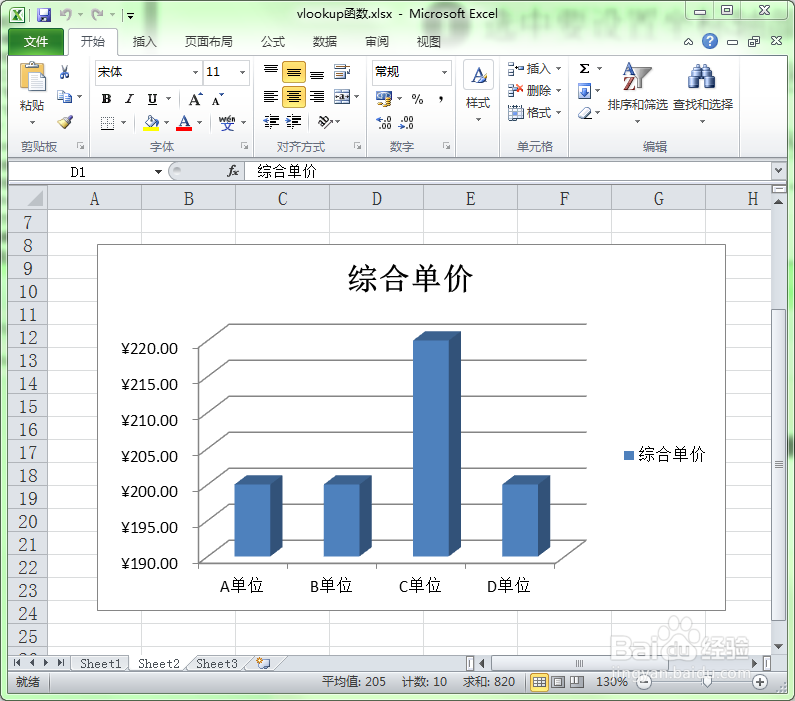The width and height of the screenshot is (795, 701).
Task: Select the Format Painter brush
Action: tap(65, 122)
